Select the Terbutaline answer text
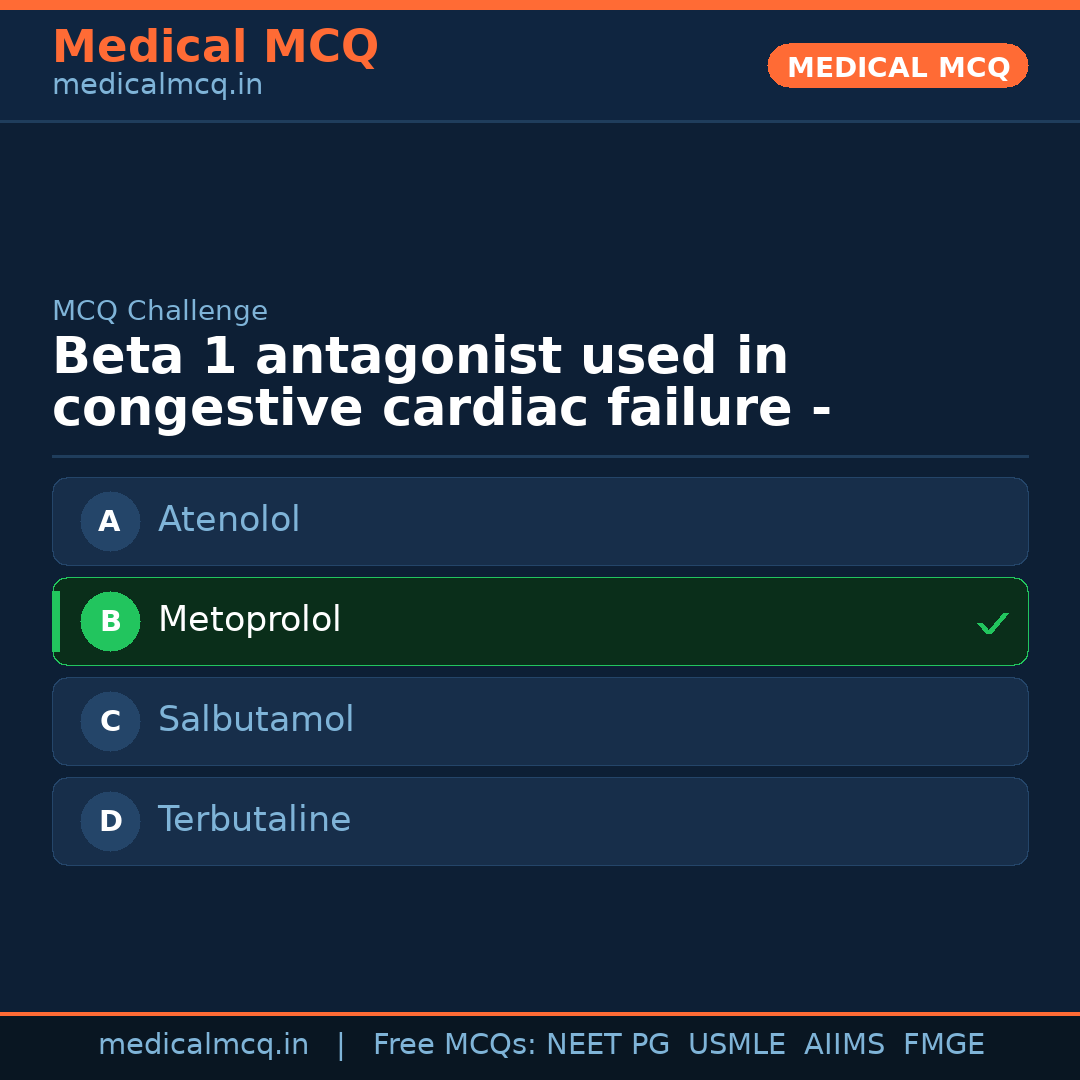The width and height of the screenshot is (1080, 1080). pos(254,820)
